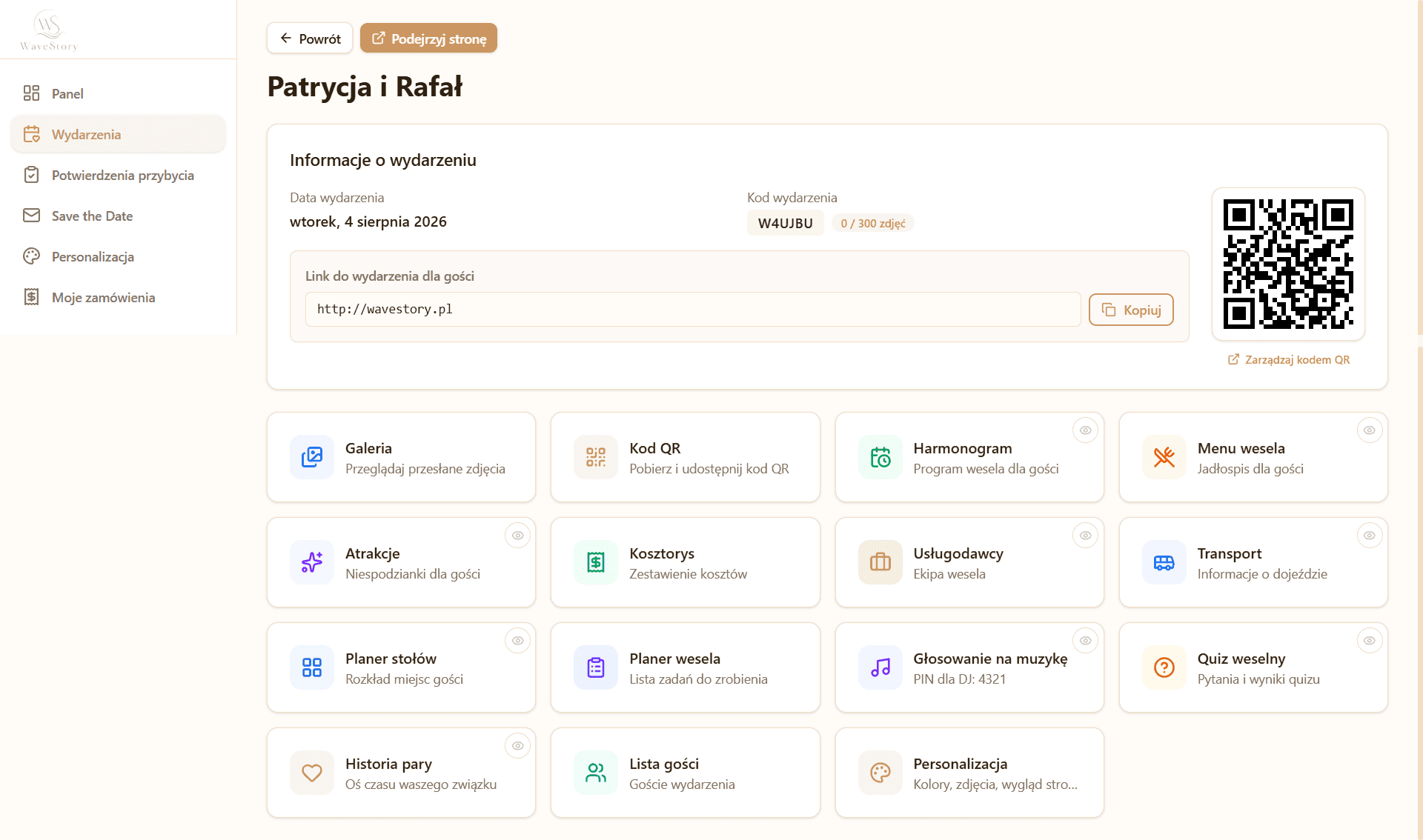The height and width of the screenshot is (840, 1423).
Task: Toggle Głosowanie na muzykę visibility eye
Action: pyautogui.click(x=1085, y=641)
